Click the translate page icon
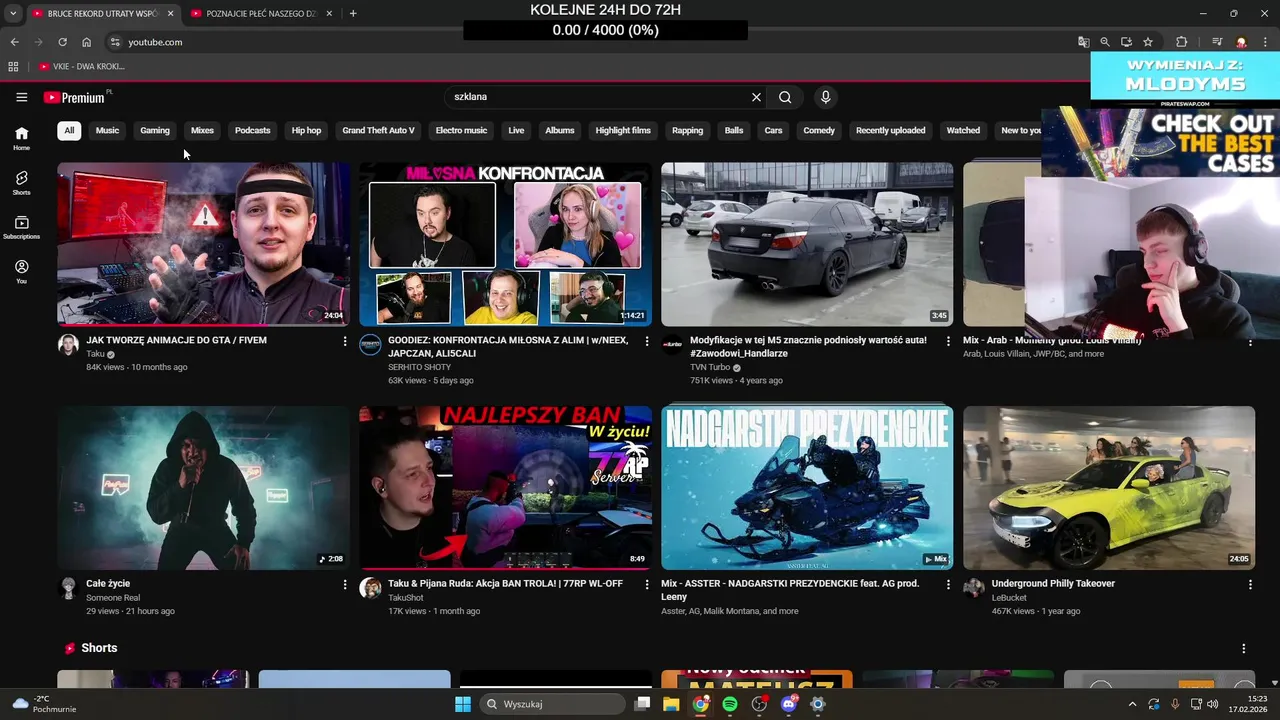This screenshot has height=720, width=1280. (1083, 42)
